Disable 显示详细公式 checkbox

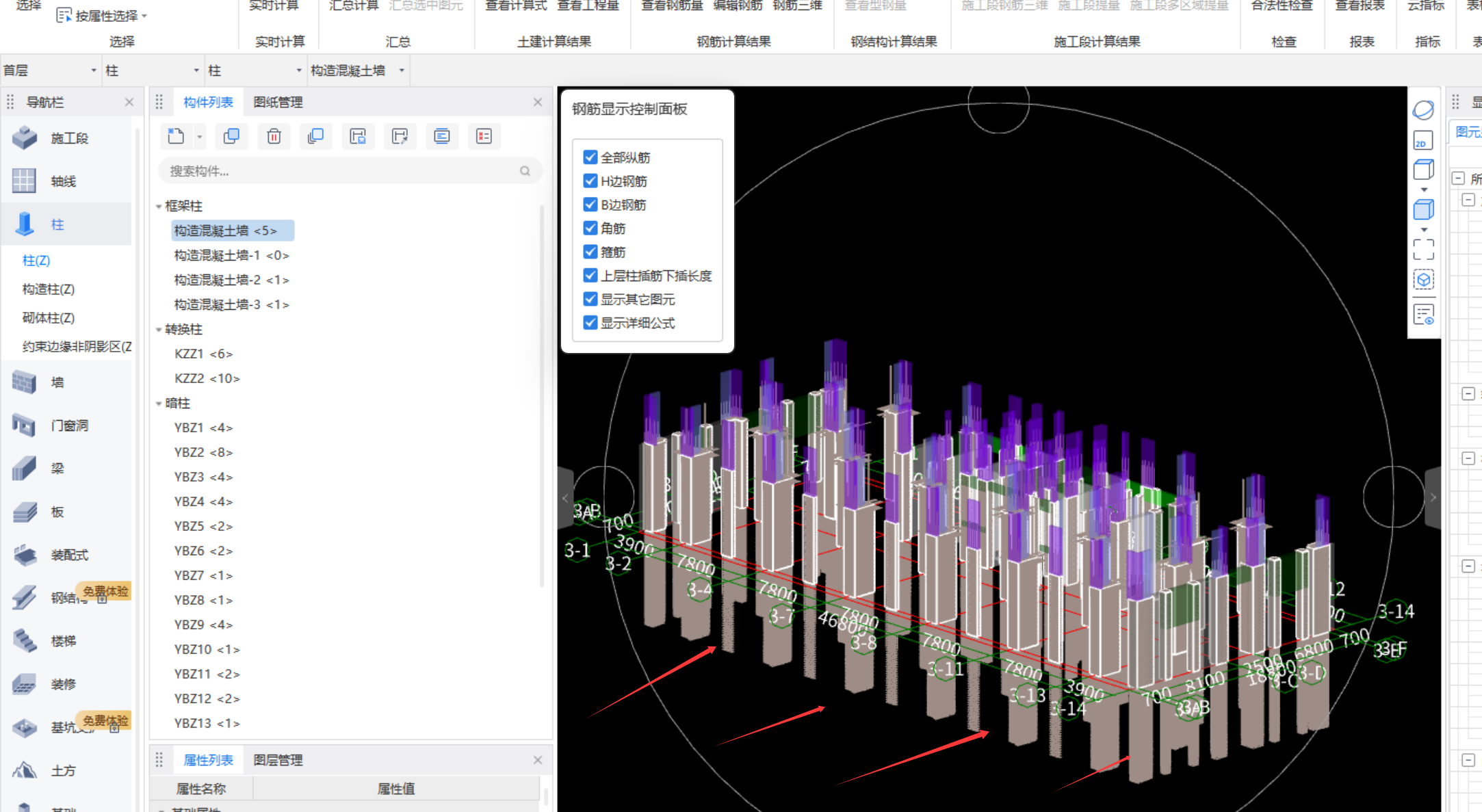click(590, 323)
